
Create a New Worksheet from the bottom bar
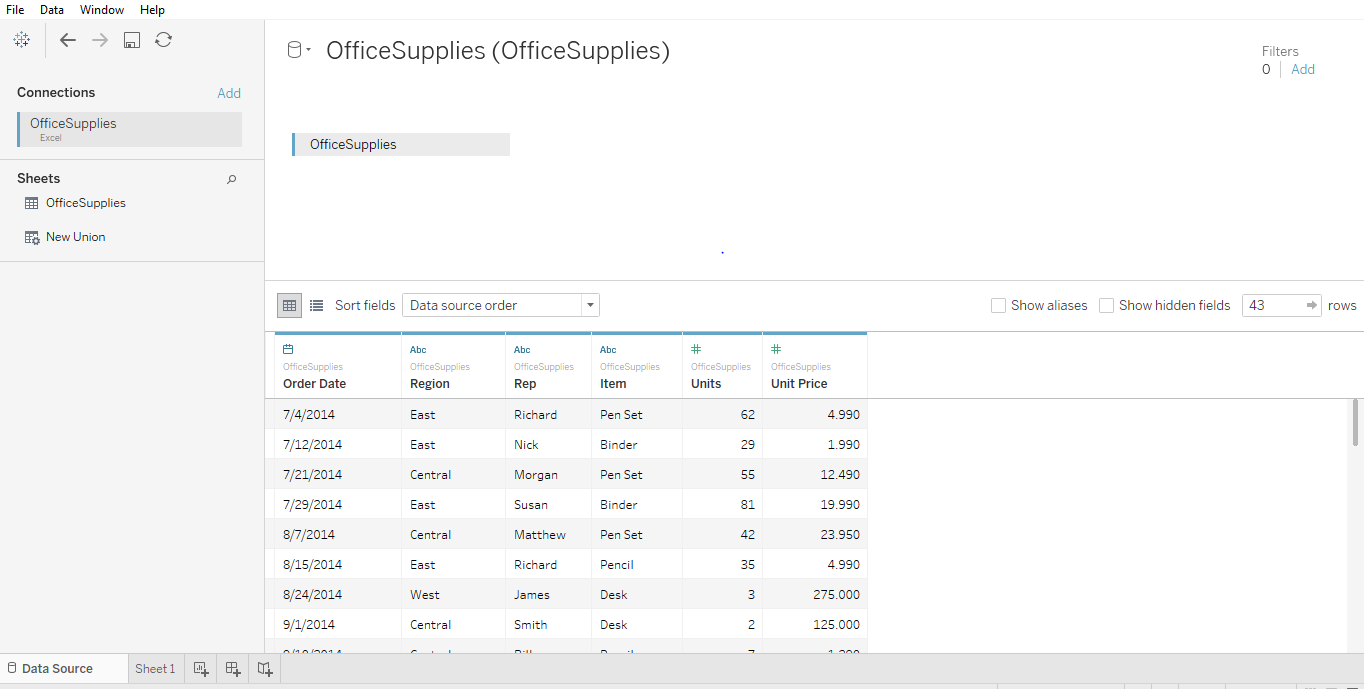[x=200, y=668]
